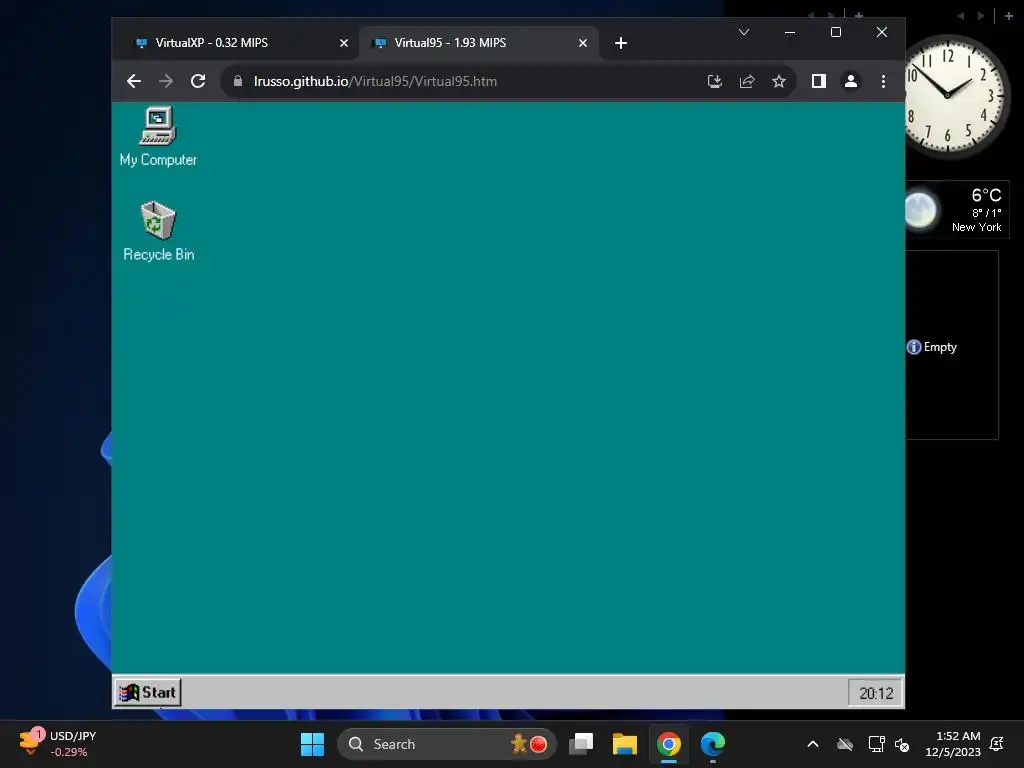Viewport: 1024px width, 768px height.
Task: Open the network status tray icon
Action: coord(876,744)
